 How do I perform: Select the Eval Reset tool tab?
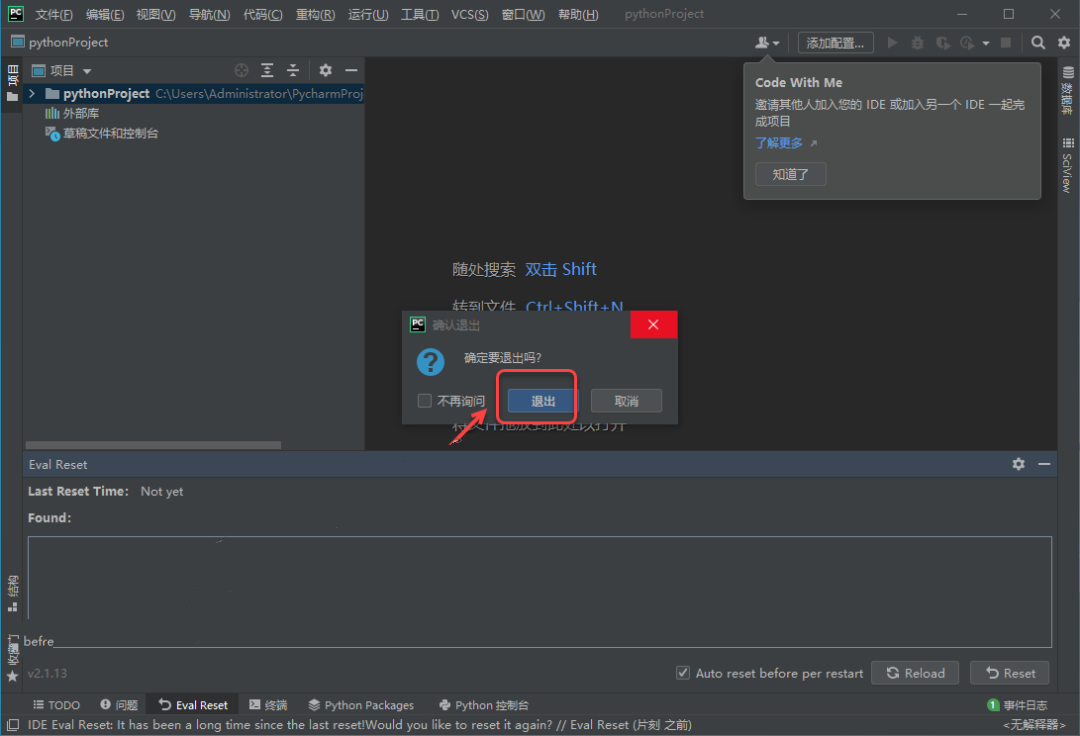point(193,704)
